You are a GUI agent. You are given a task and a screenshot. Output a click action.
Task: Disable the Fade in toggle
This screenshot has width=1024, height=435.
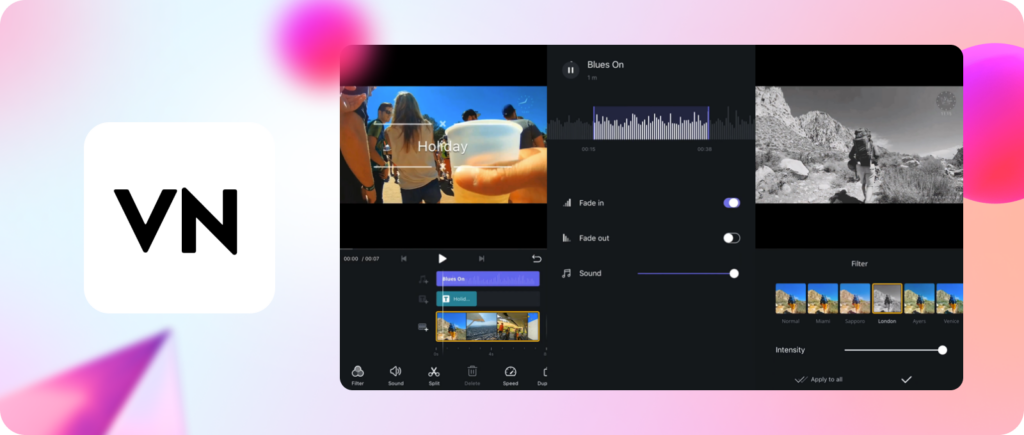(732, 202)
